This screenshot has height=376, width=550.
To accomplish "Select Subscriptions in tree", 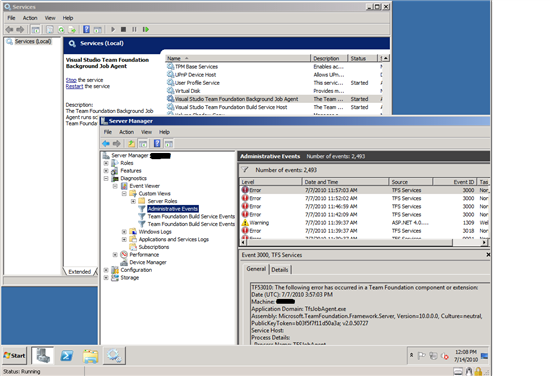I will click(154, 247).
